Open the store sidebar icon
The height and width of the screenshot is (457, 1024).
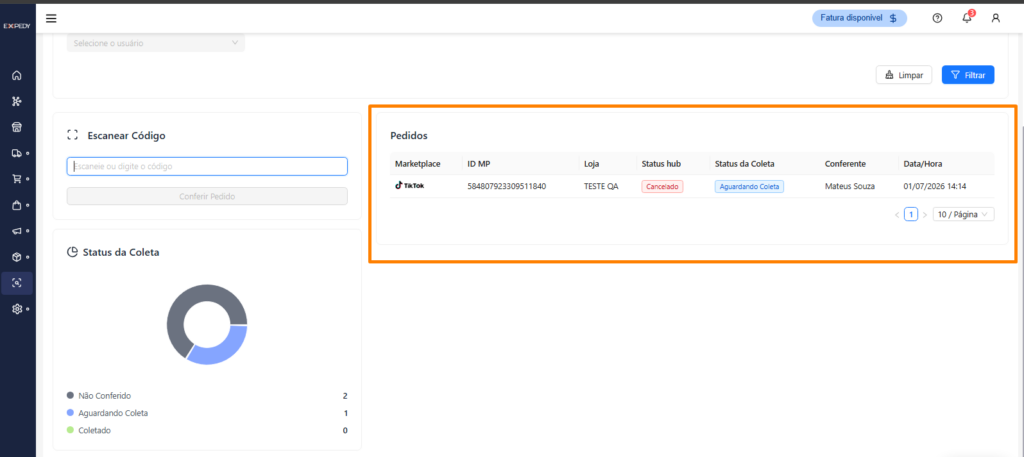17,127
